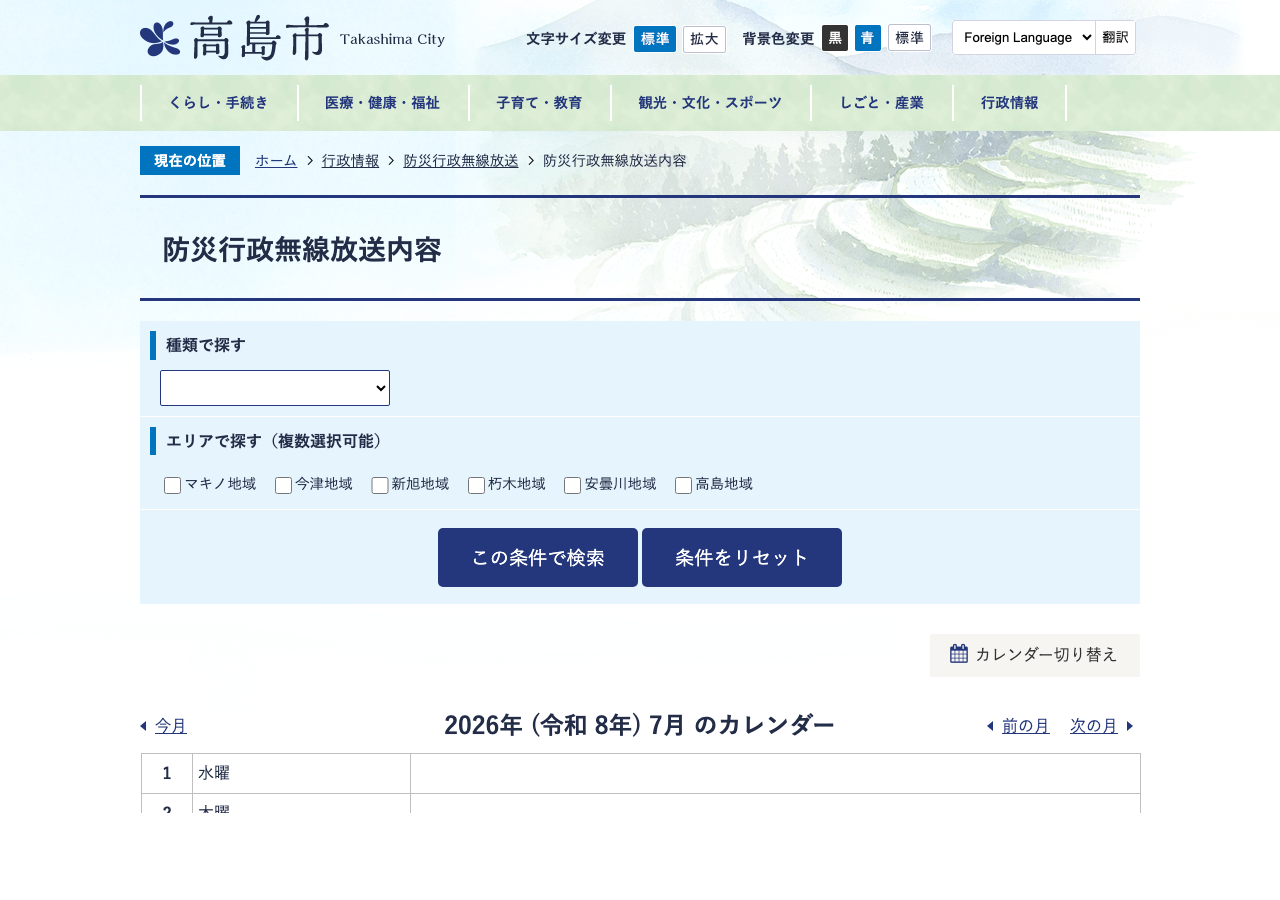Set background color to black (黒)
The width and height of the screenshot is (1280, 900).
click(x=835, y=38)
